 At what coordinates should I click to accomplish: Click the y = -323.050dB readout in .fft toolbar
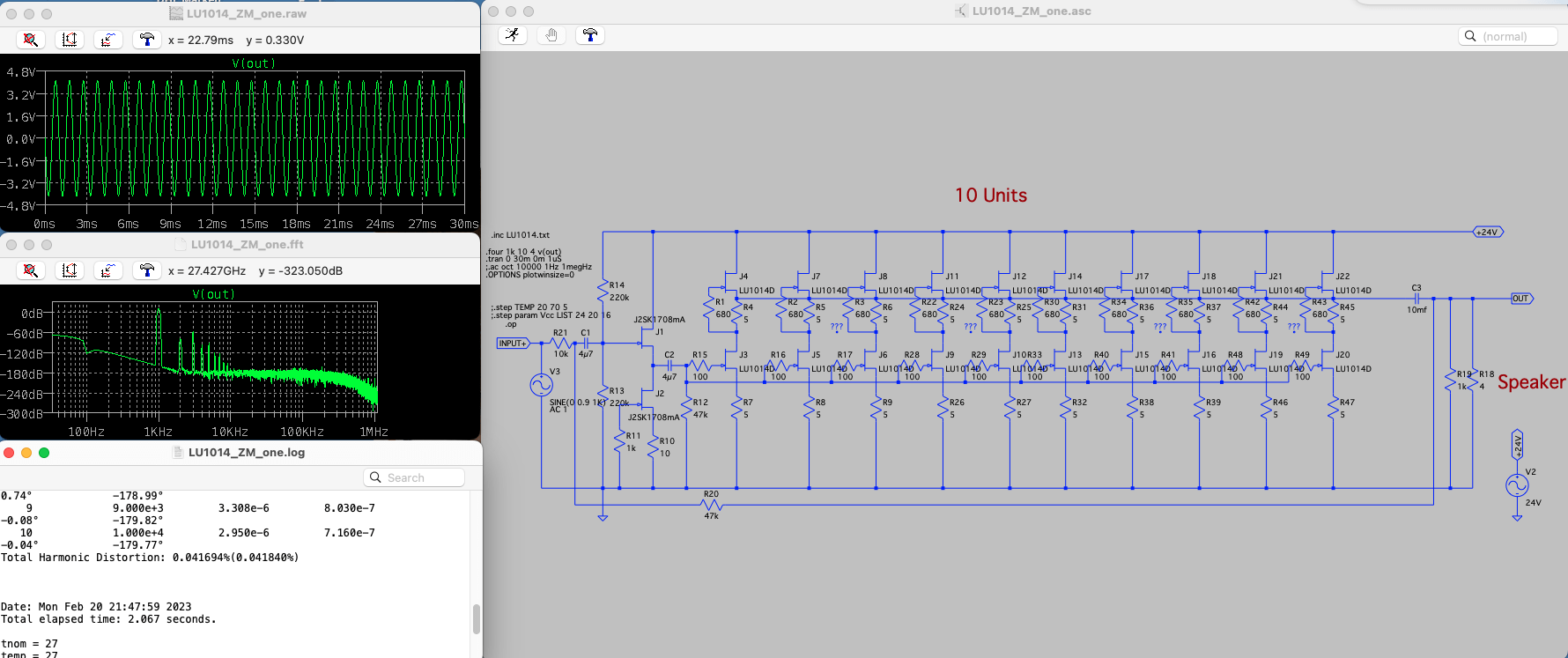click(x=300, y=270)
